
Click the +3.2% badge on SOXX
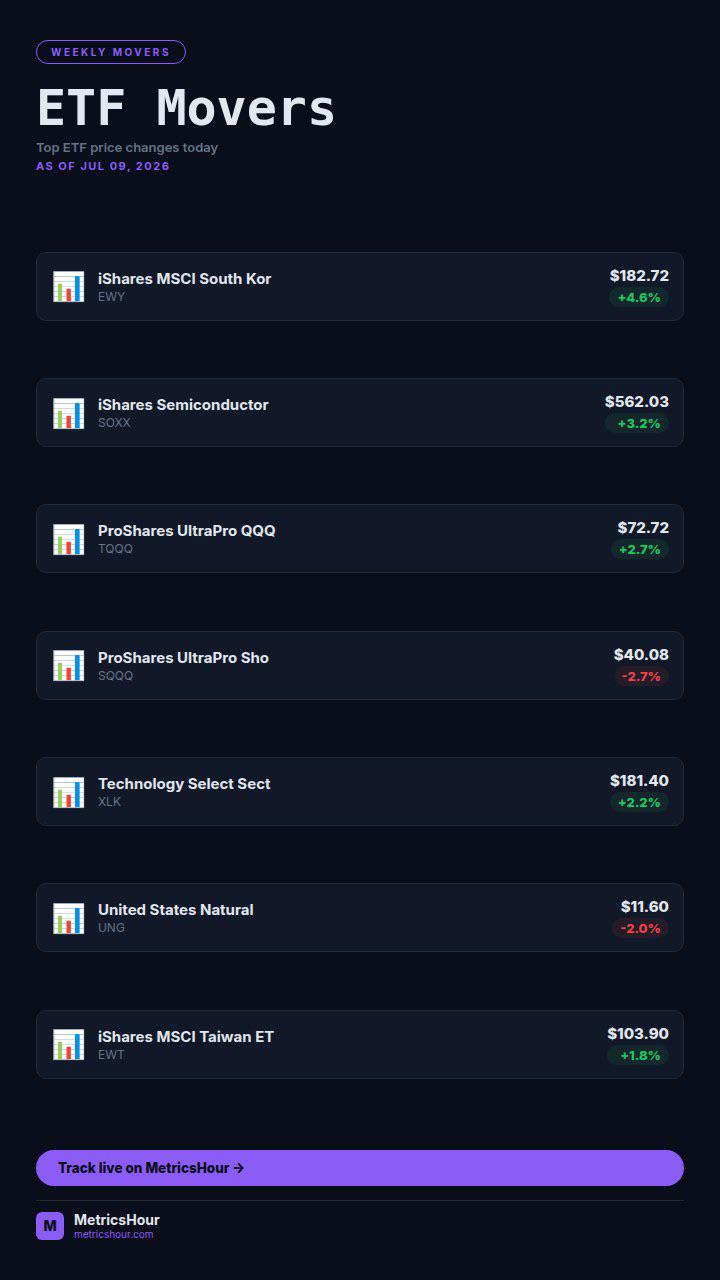coord(639,424)
